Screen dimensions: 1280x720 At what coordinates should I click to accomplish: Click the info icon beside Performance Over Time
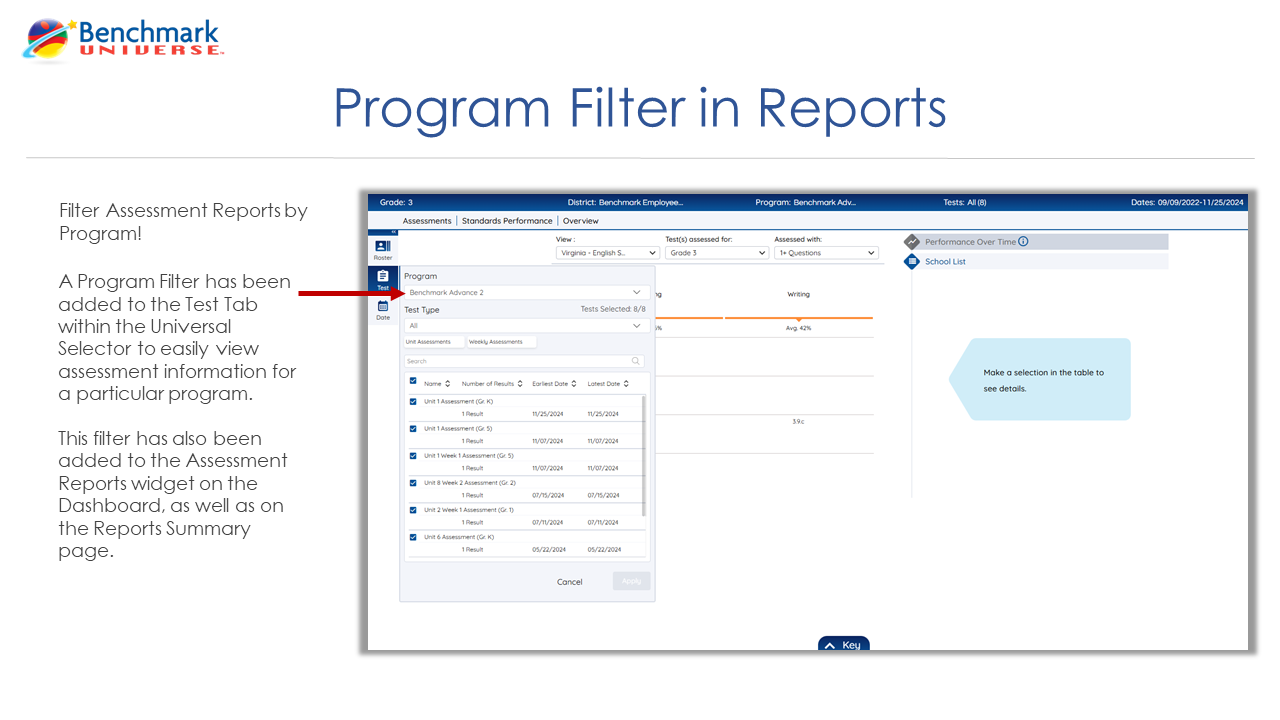tap(1023, 242)
